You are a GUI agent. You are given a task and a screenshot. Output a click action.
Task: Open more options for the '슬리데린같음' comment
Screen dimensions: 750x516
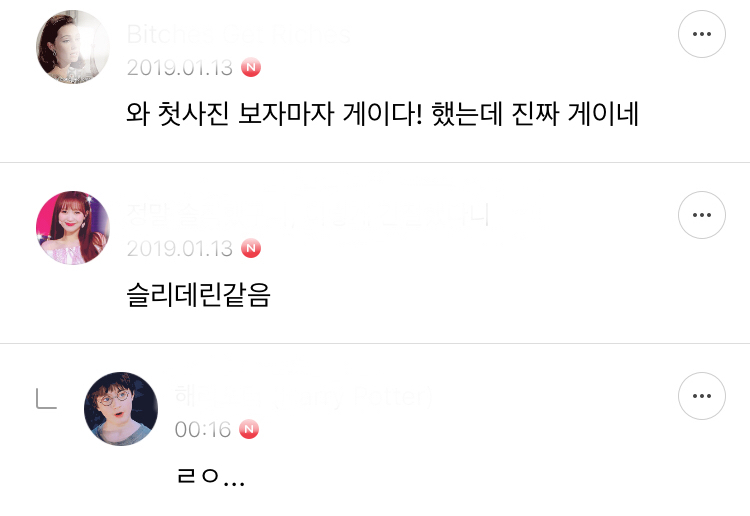click(701, 216)
